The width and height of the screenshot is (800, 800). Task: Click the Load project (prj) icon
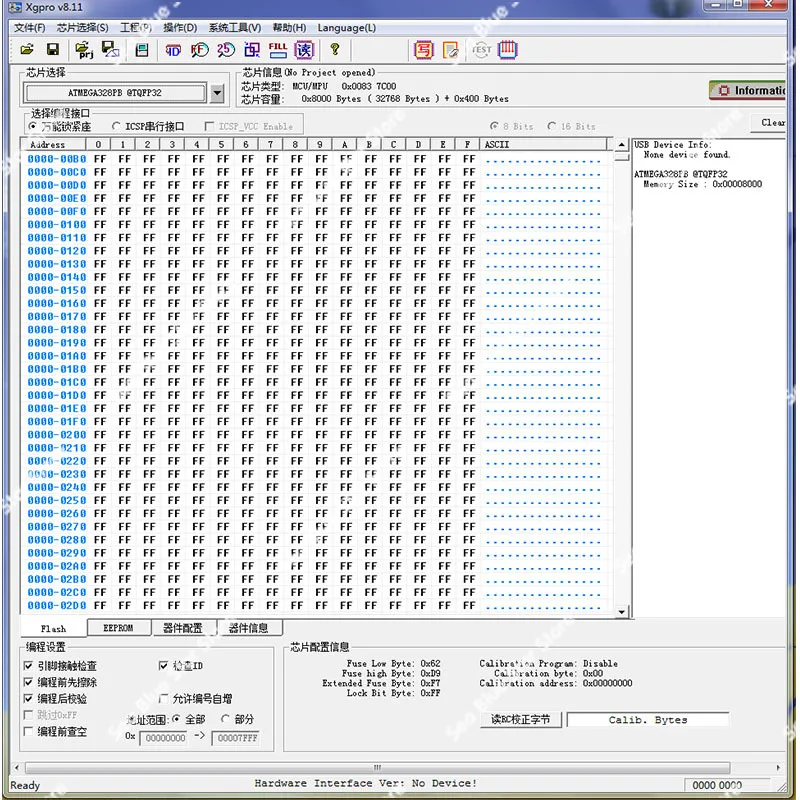(84, 49)
